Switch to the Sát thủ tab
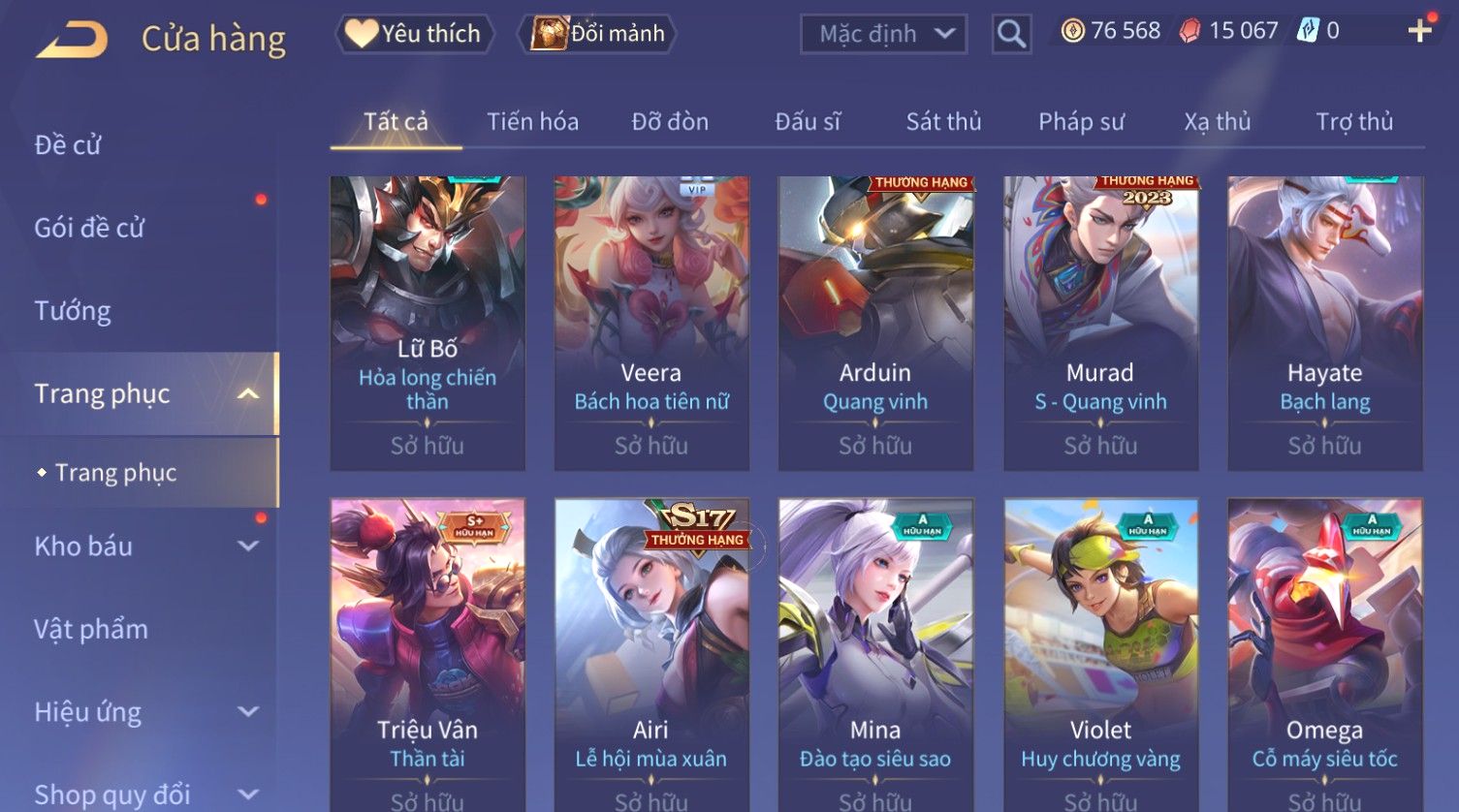 943,121
